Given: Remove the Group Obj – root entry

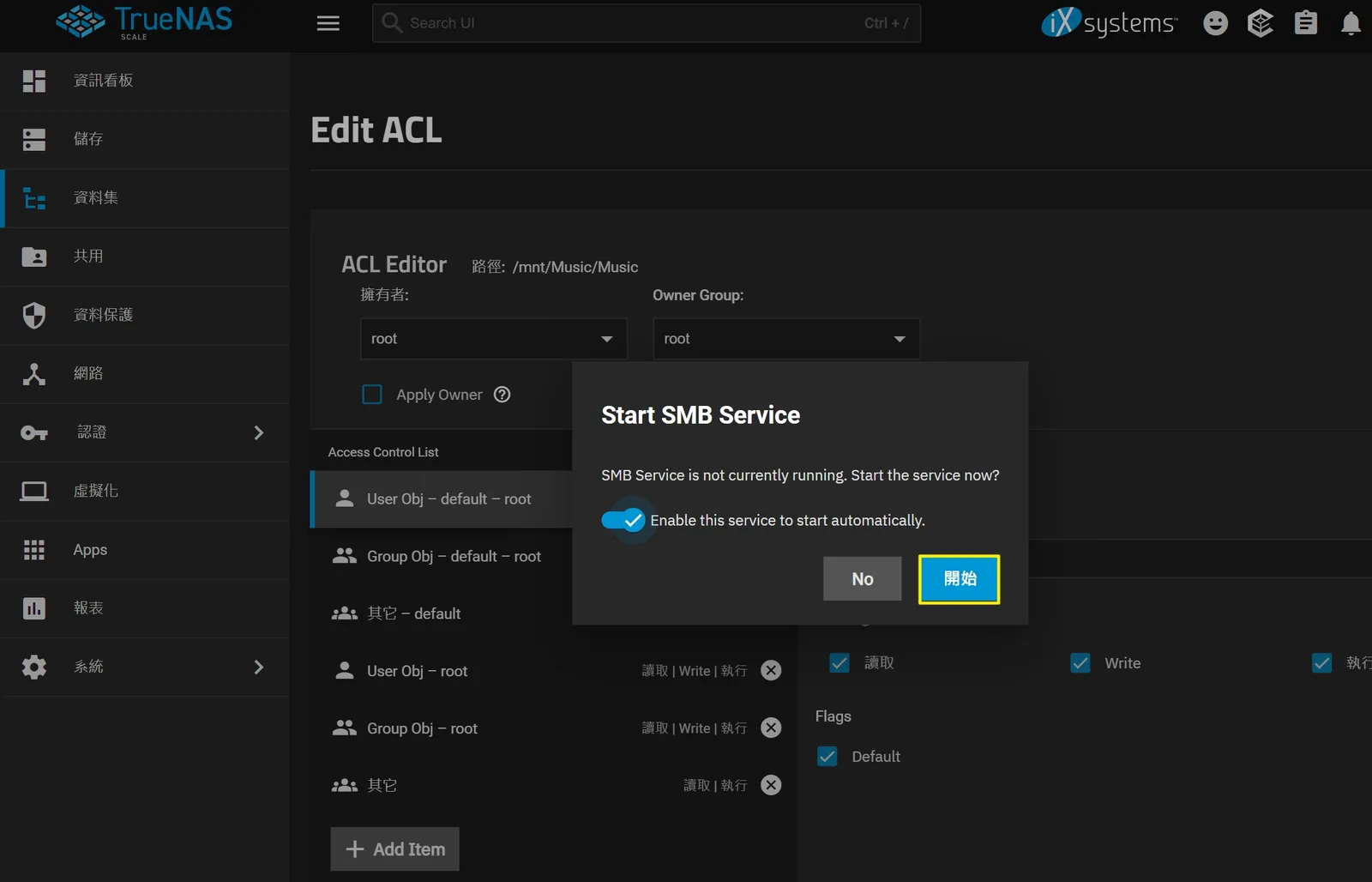Looking at the screenshot, I should pos(771,728).
